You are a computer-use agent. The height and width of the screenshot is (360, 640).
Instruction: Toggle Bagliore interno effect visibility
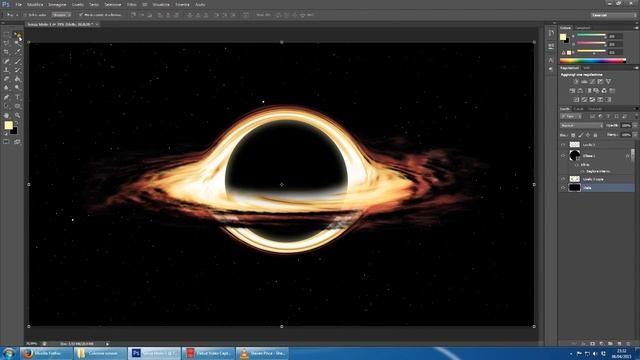[x=582, y=171]
